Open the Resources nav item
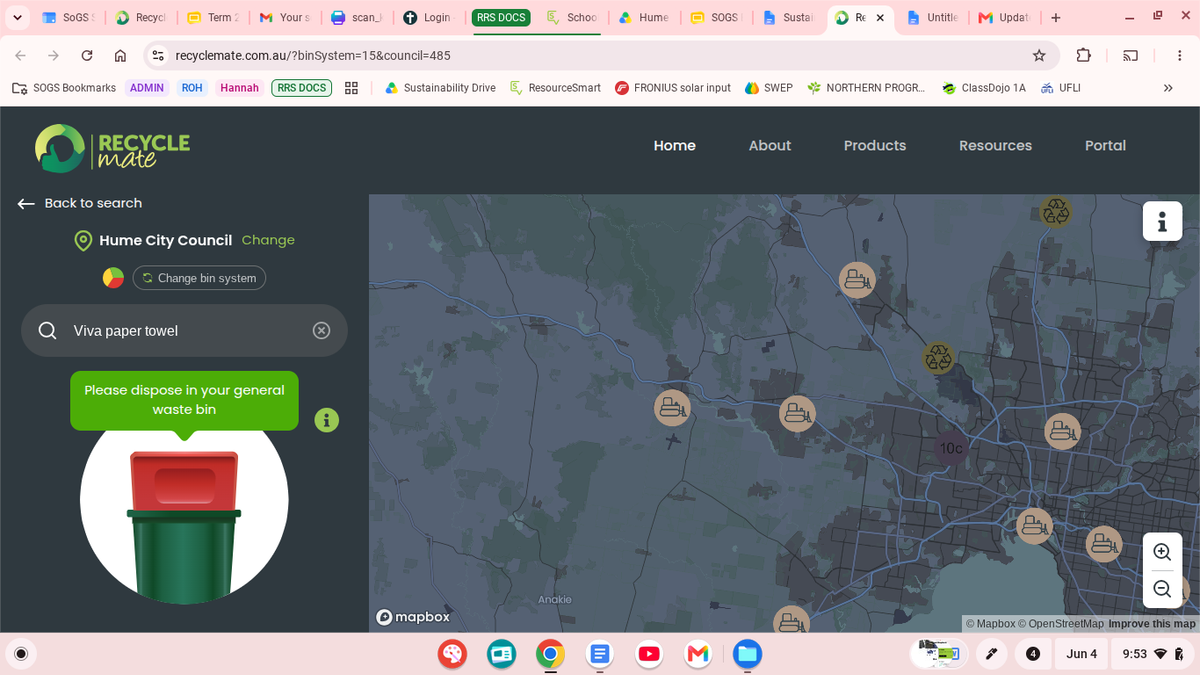1200x675 pixels. pyautogui.click(x=995, y=145)
